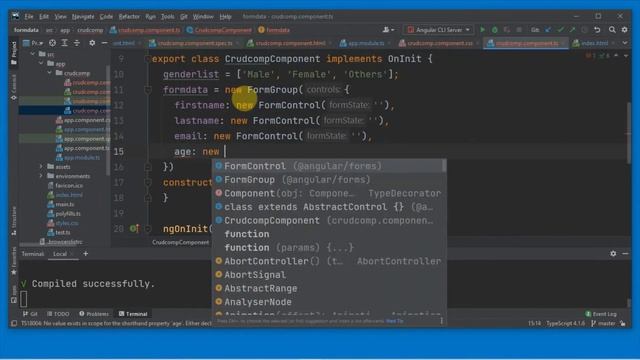
Task: Select the Local terminal session tab
Action: click(x=60, y=254)
